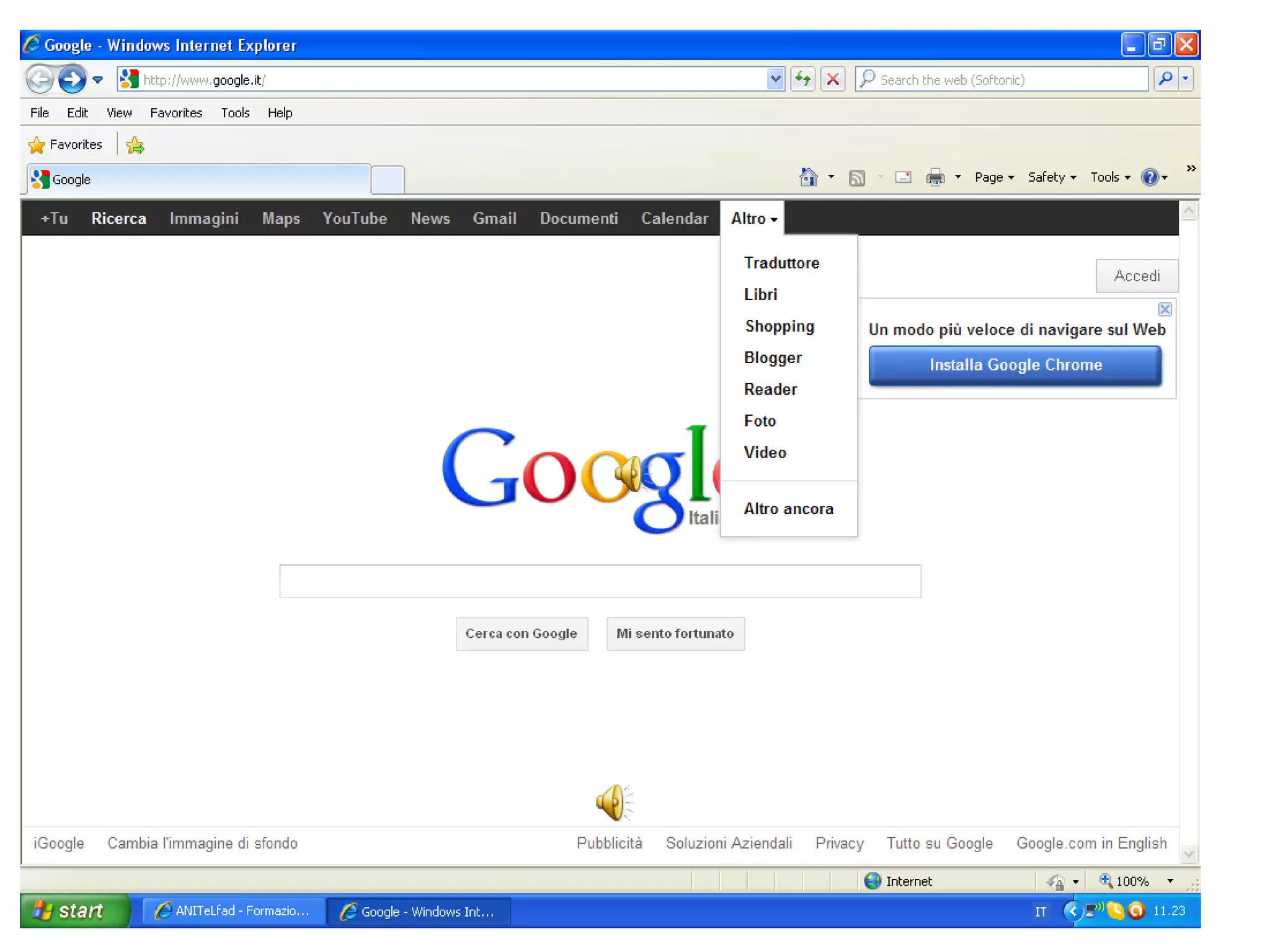Click inside the Google search input field

600,581
